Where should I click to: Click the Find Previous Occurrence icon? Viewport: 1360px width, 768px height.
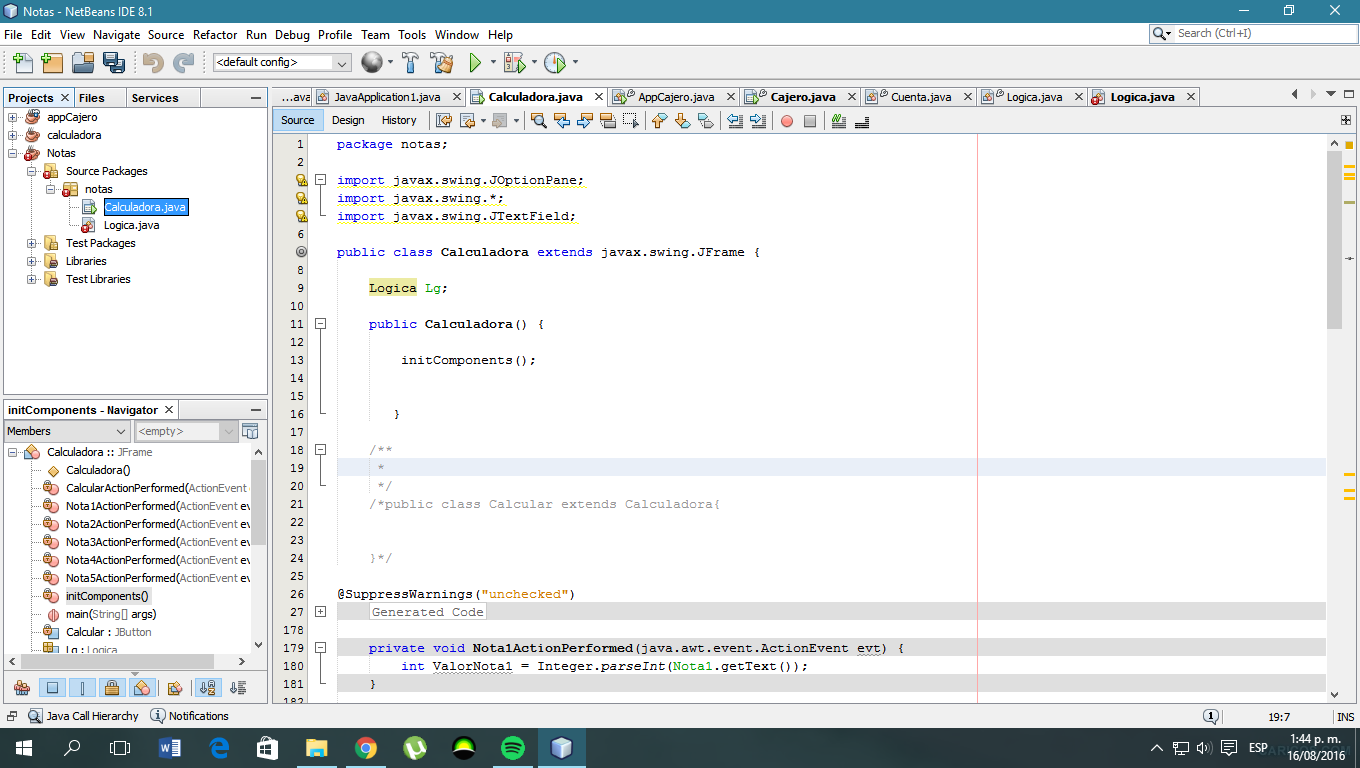(x=561, y=120)
